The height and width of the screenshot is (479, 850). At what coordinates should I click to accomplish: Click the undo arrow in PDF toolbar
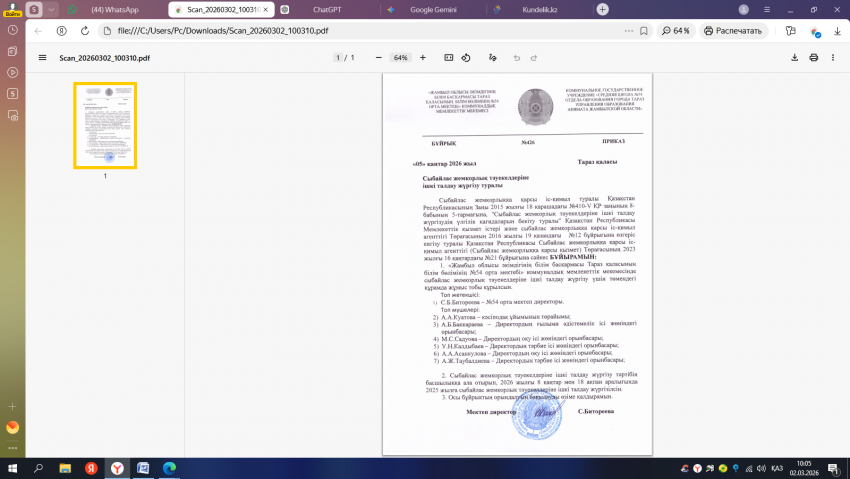click(x=517, y=57)
